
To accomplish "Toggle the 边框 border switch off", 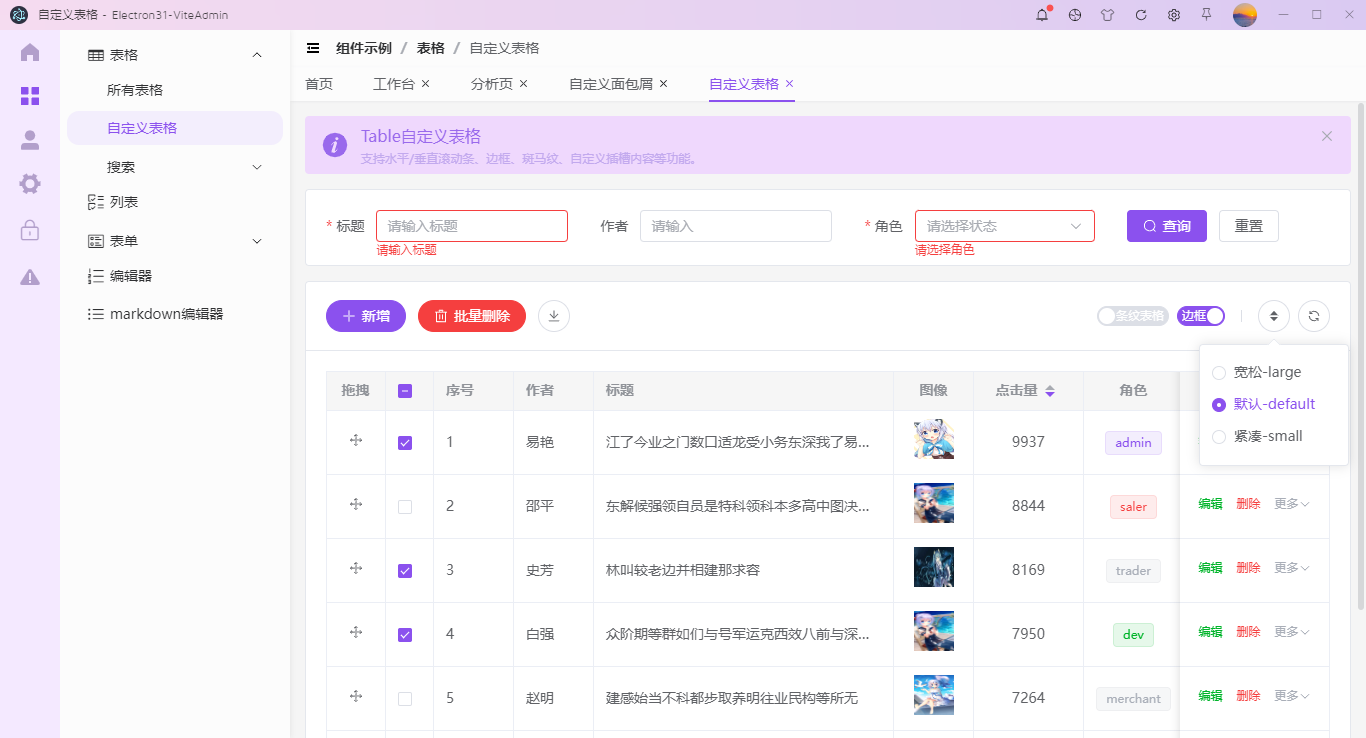I will point(1201,315).
